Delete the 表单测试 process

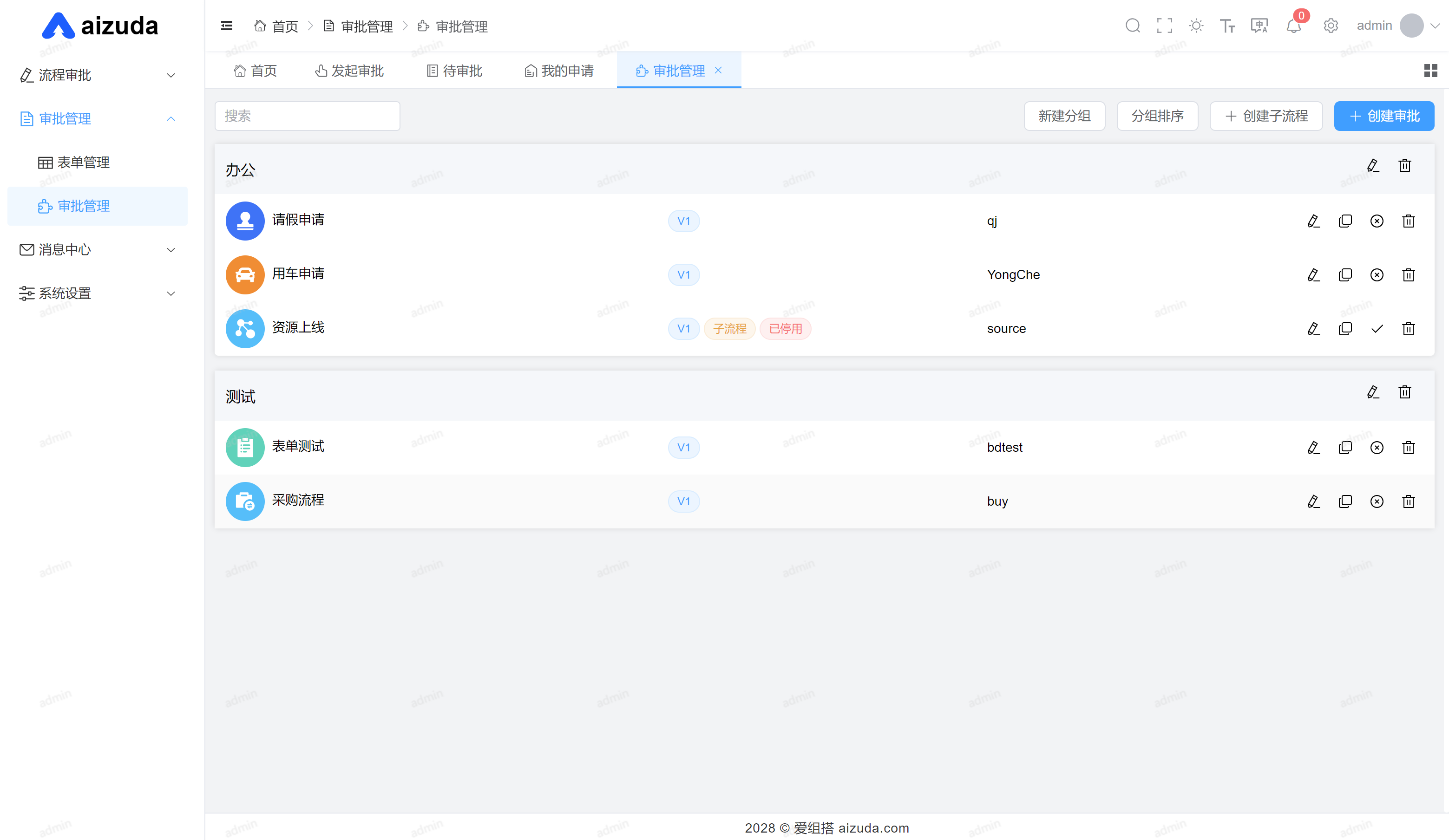pyautogui.click(x=1408, y=448)
